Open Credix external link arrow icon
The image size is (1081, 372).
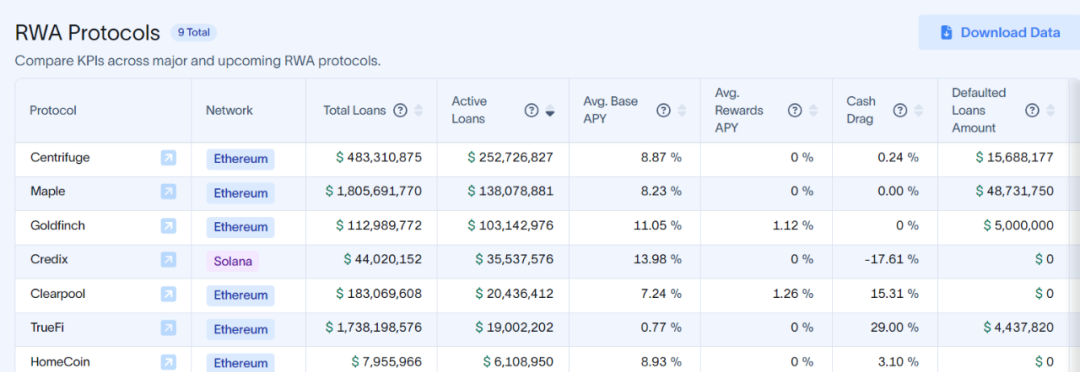click(168, 260)
